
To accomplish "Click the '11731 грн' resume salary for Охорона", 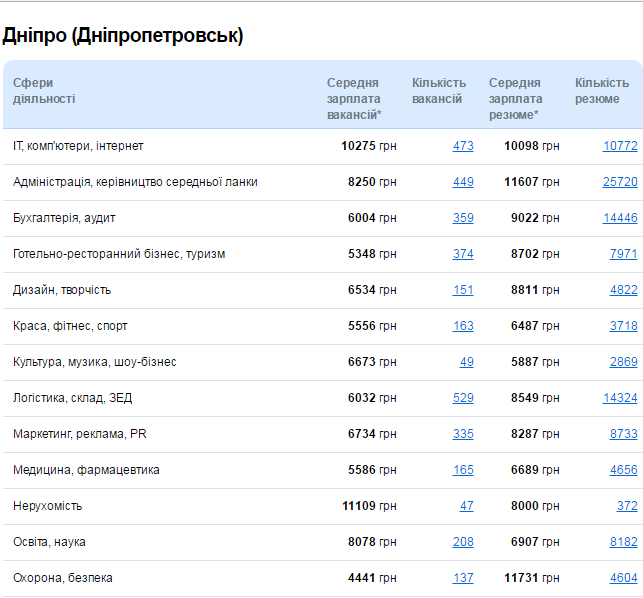I will point(531,578).
